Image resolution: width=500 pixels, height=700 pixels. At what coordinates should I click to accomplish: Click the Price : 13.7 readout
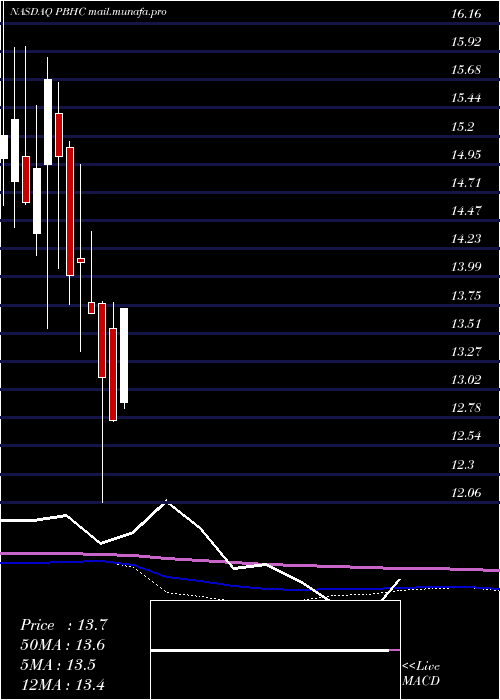(64, 625)
